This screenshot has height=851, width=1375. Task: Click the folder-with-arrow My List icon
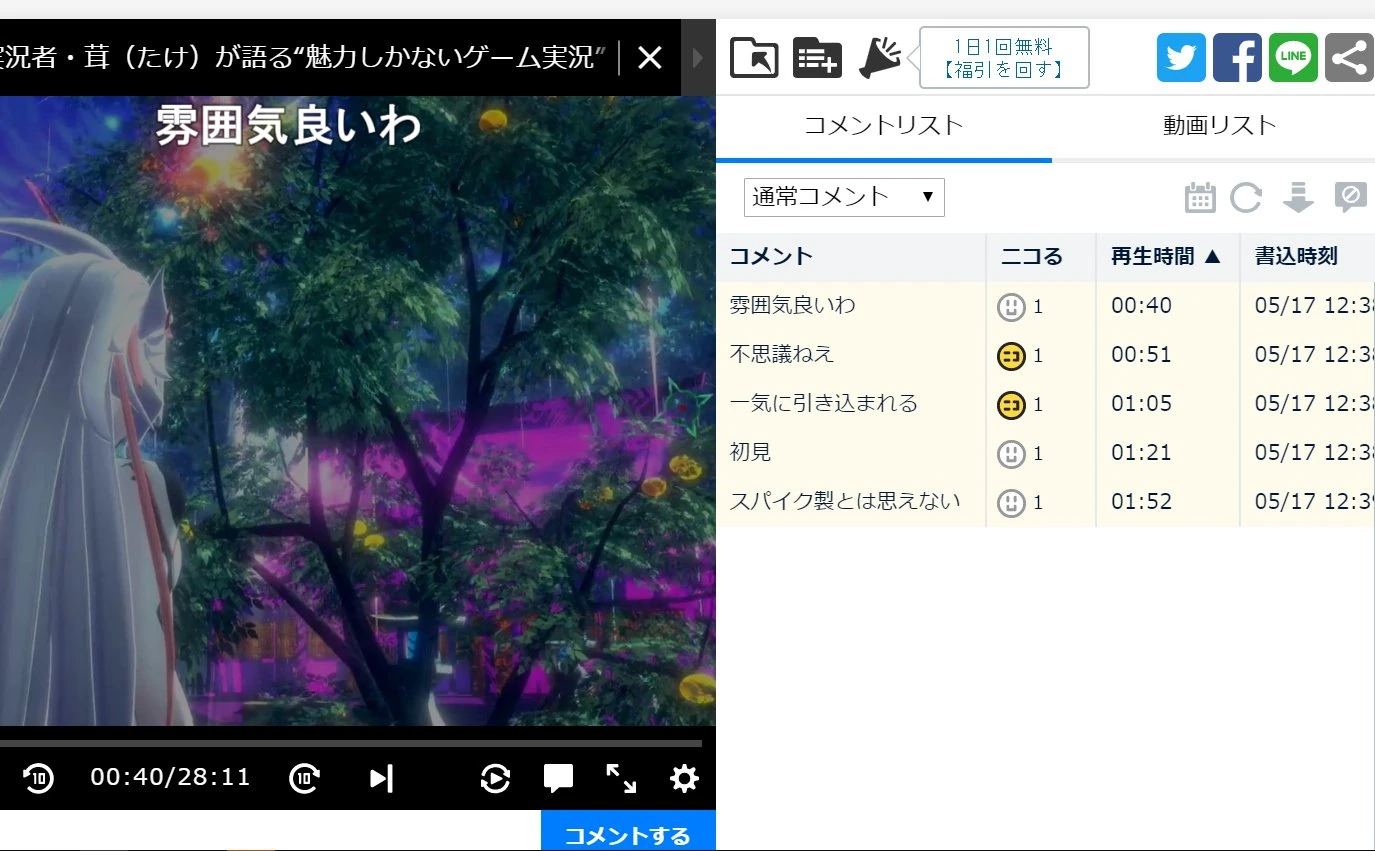[x=754, y=58]
